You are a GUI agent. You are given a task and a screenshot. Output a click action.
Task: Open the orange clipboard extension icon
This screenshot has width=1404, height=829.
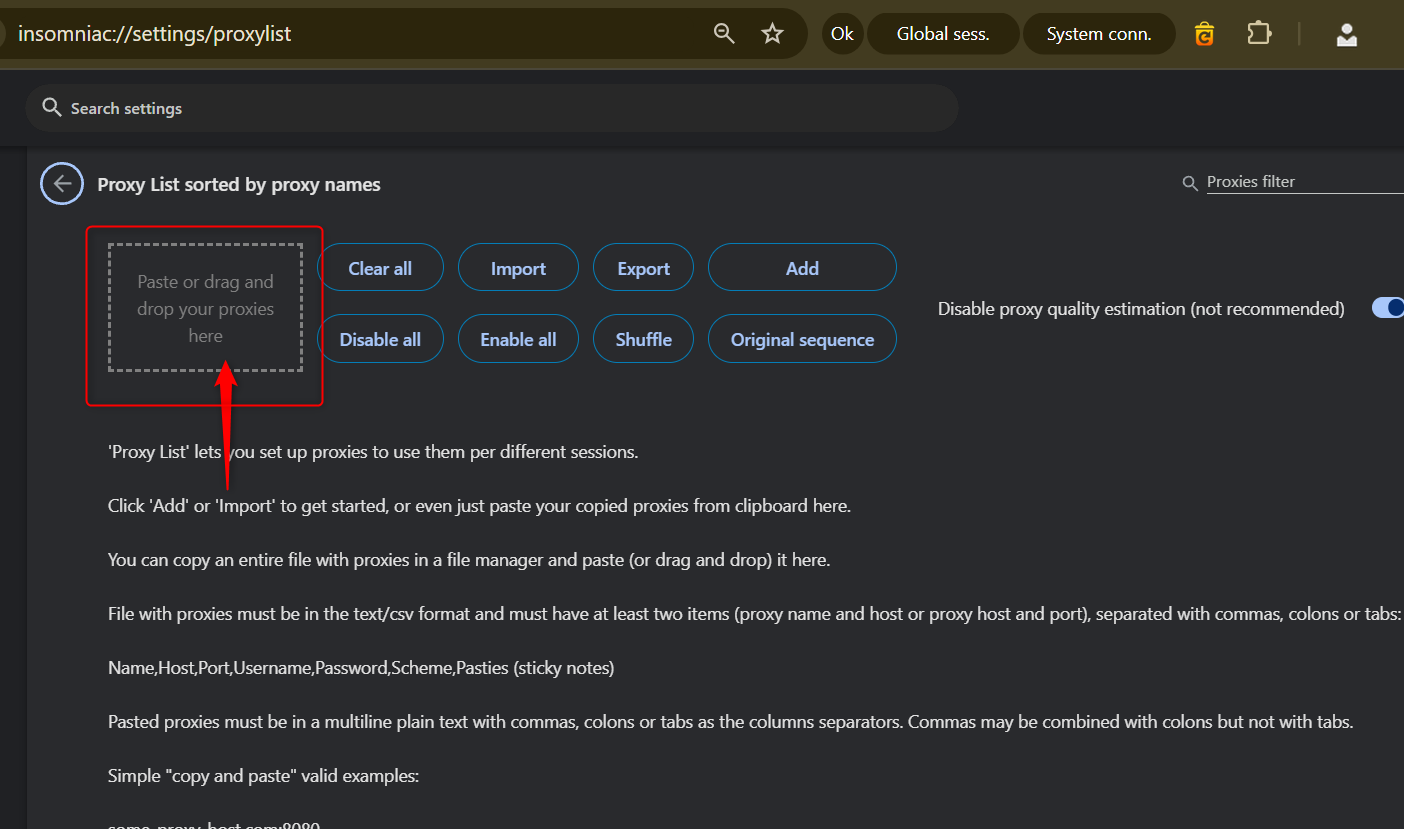coord(1205,34)
